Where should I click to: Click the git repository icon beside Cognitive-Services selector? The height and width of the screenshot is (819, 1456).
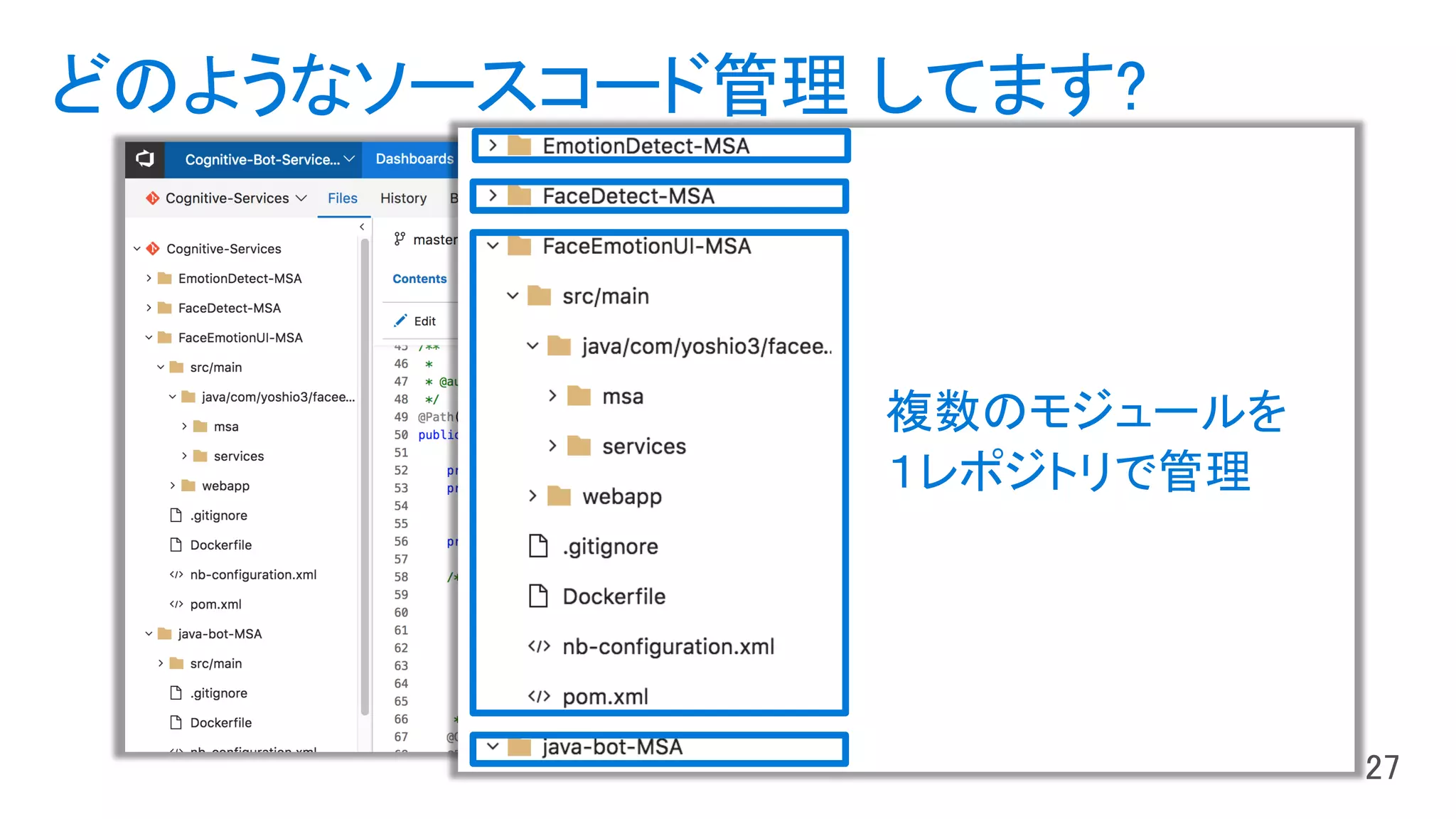[x=152, y=198]
